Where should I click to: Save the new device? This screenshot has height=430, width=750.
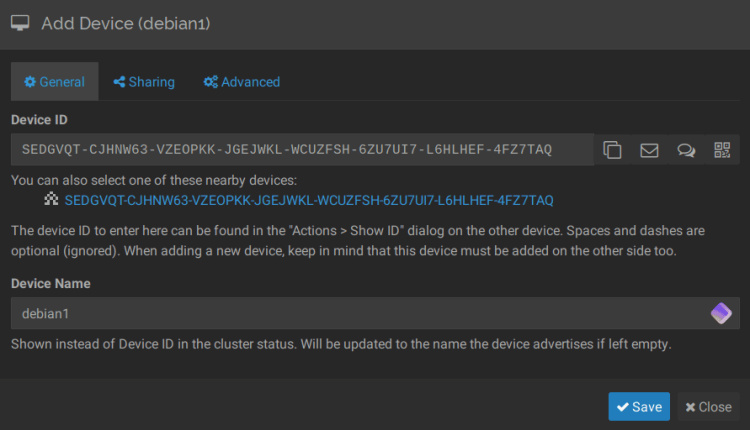pyautogui.click(x=639, y=407)
